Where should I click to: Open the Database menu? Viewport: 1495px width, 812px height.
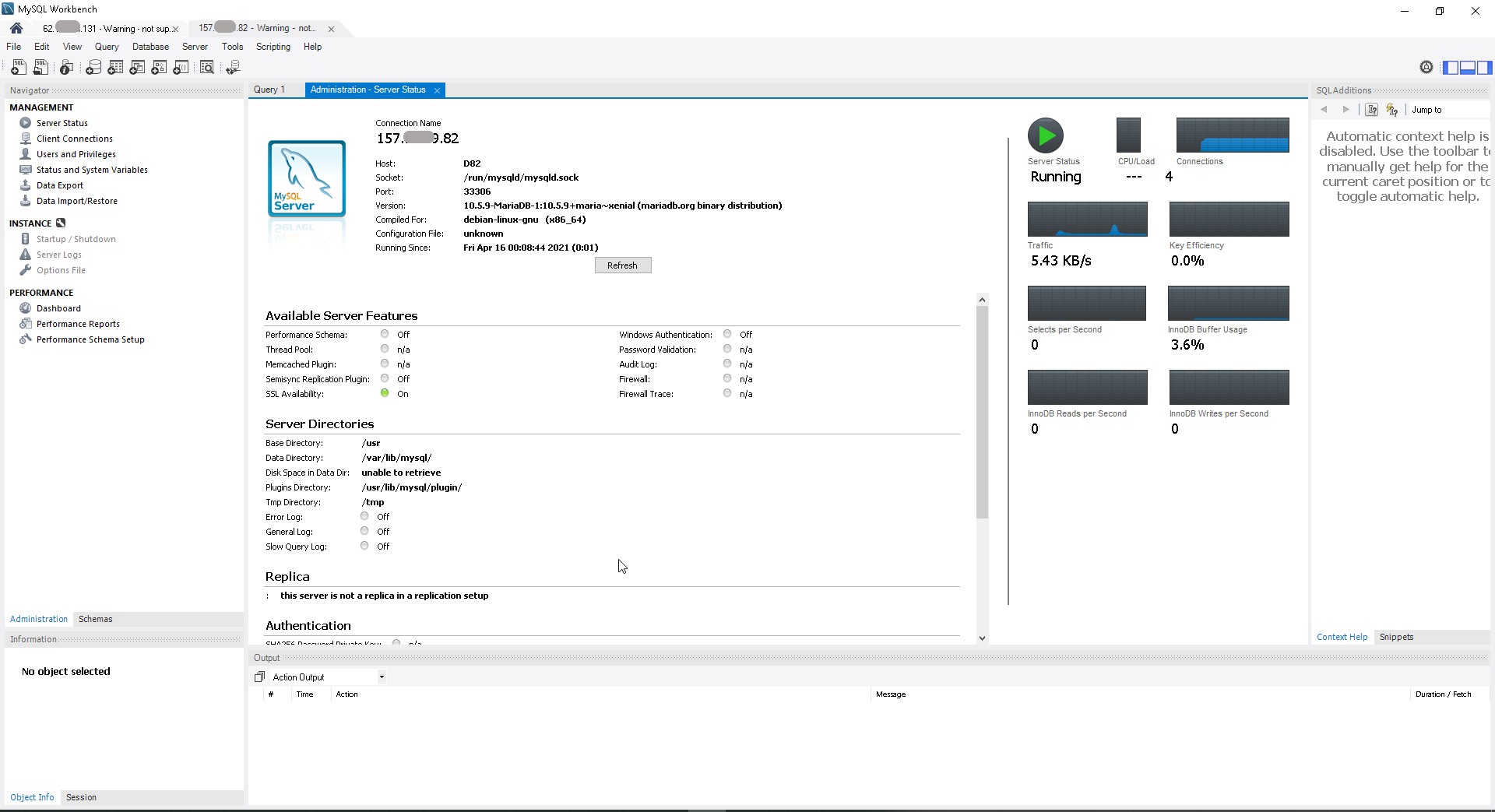tap(150, 47)
